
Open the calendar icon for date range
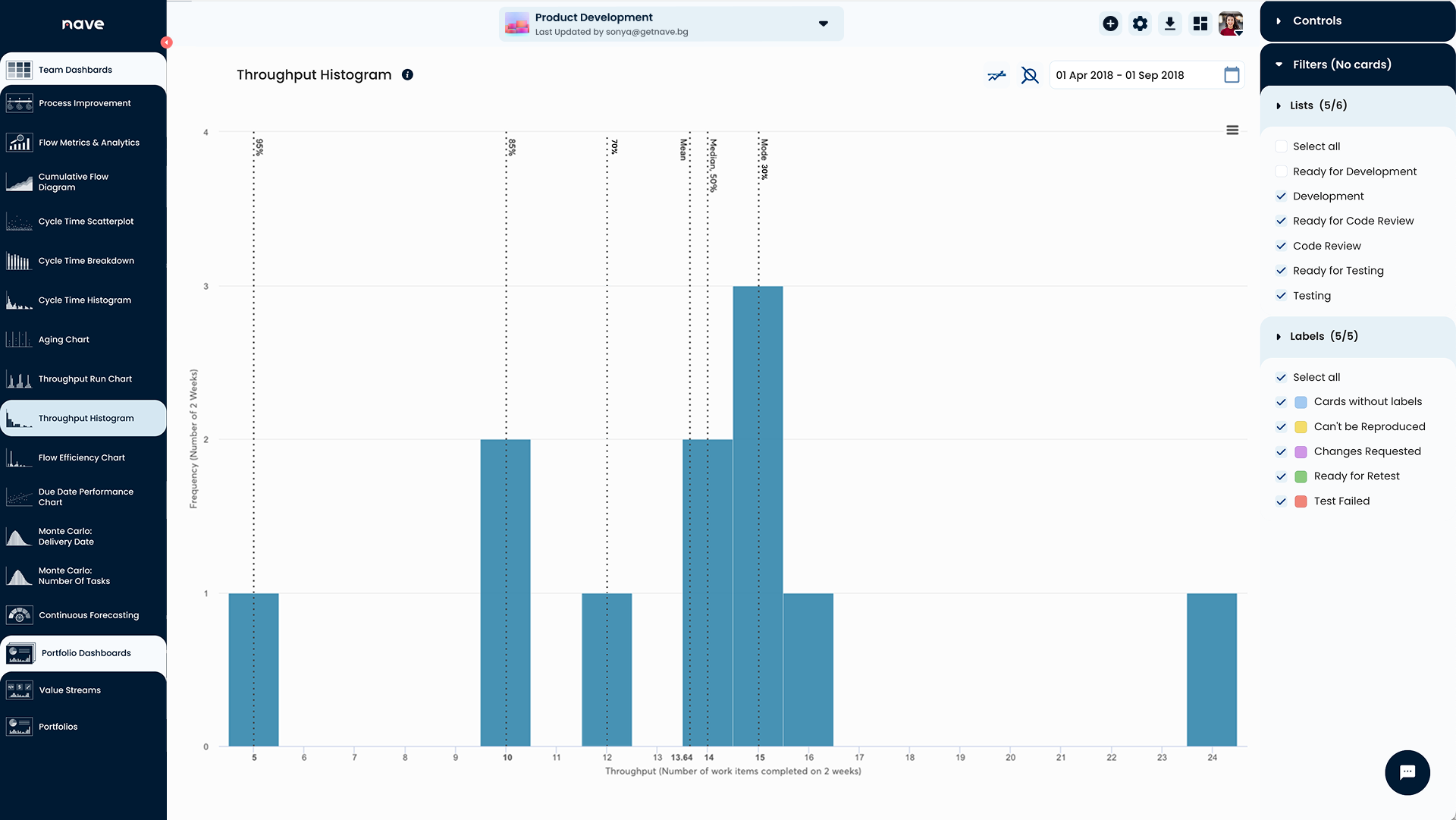(x=1232, y=75)
